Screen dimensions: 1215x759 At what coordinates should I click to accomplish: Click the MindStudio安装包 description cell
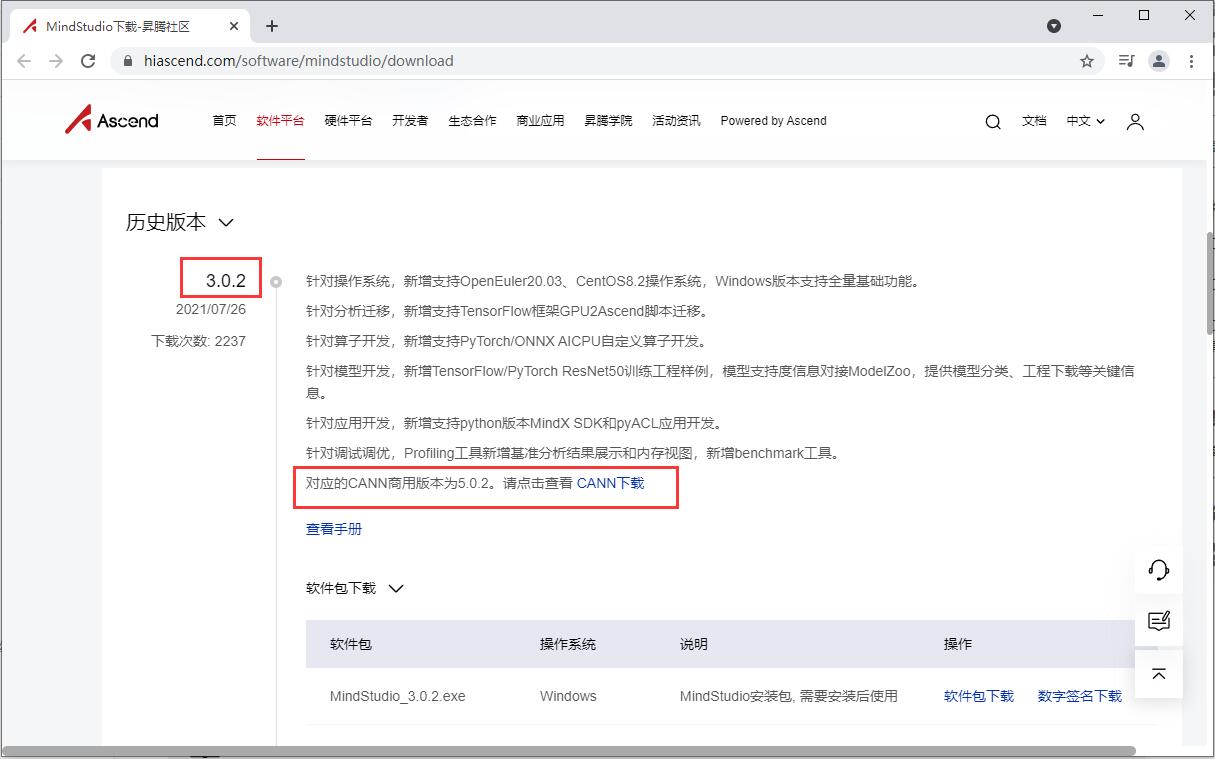tap(789, 696)
